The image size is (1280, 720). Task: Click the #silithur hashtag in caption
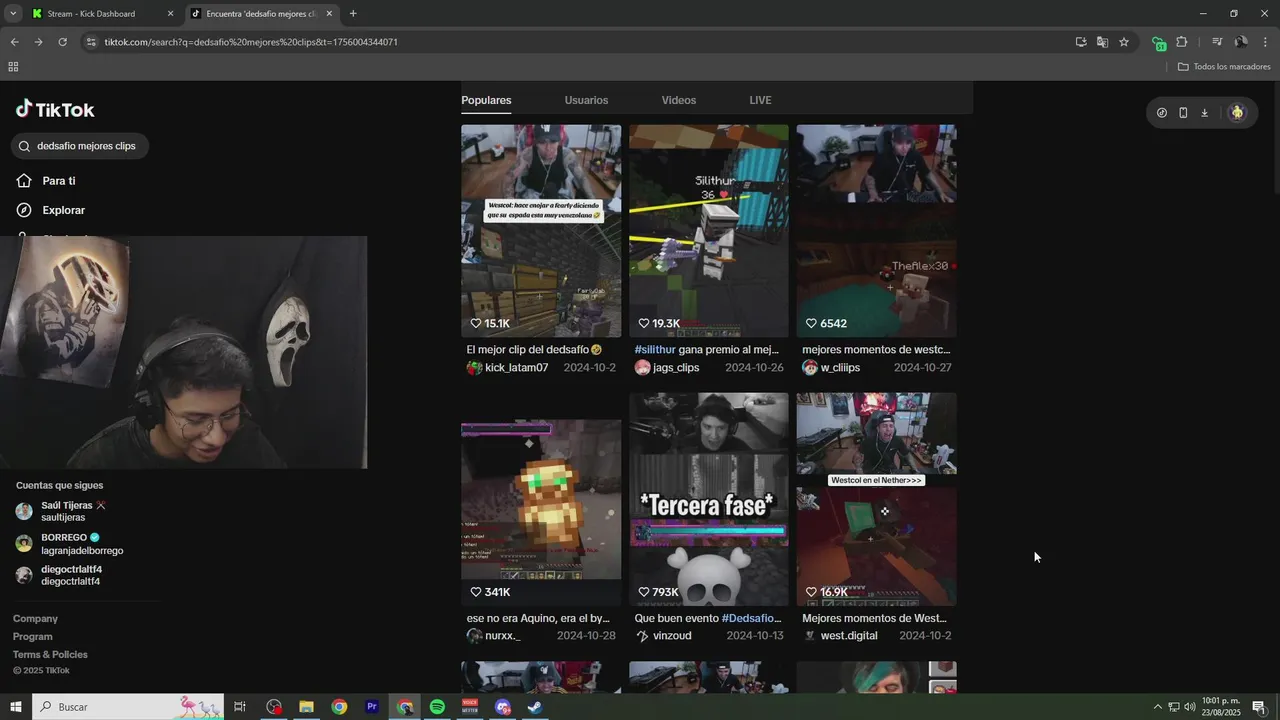tap(655, 350)
